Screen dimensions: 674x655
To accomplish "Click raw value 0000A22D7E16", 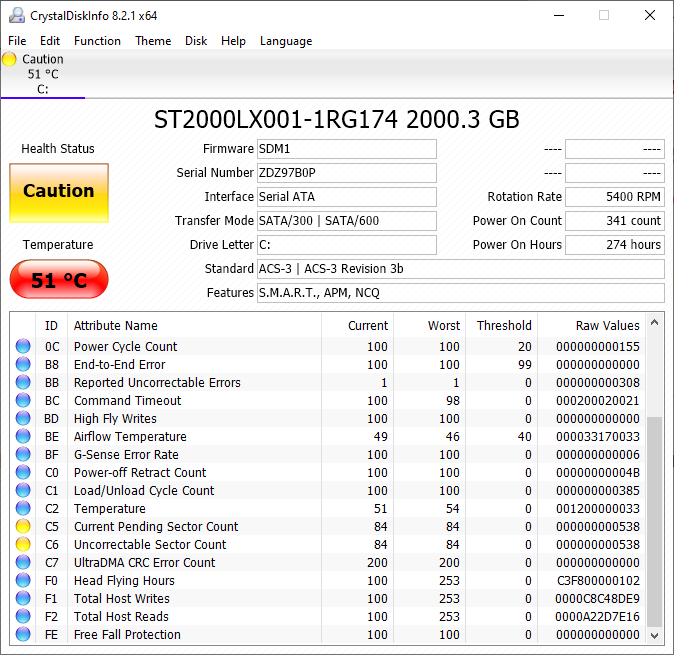I will point(597,617).
